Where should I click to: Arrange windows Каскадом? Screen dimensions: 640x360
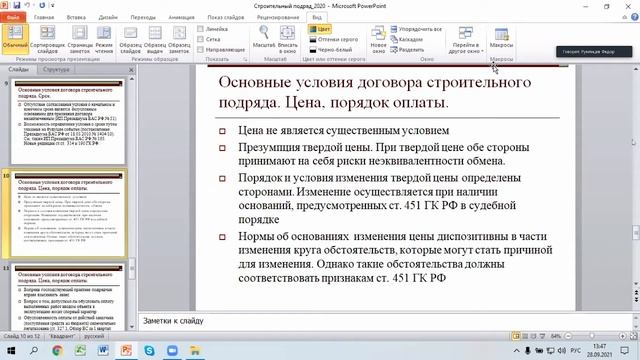click(407, 40)
